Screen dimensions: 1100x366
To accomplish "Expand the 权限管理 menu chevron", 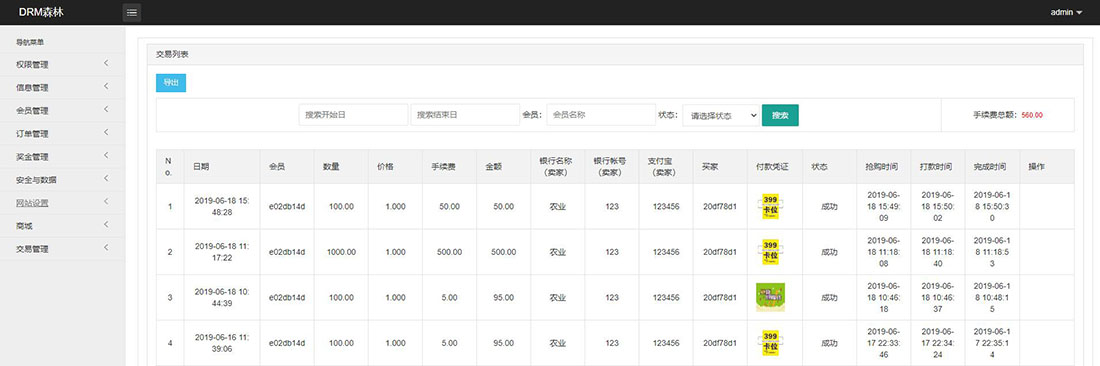I will click(106, 64).
